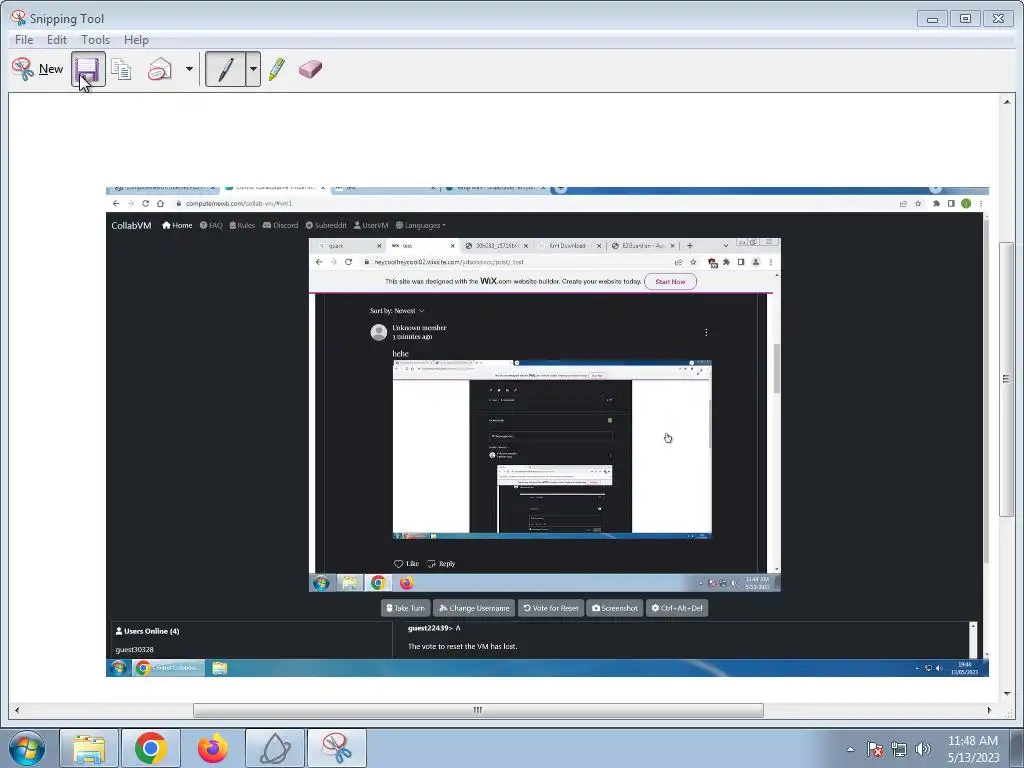Screen dimensions: 1024x768
Task: Copy the snip using the Copy icon
Action: [x=121, y=69]
